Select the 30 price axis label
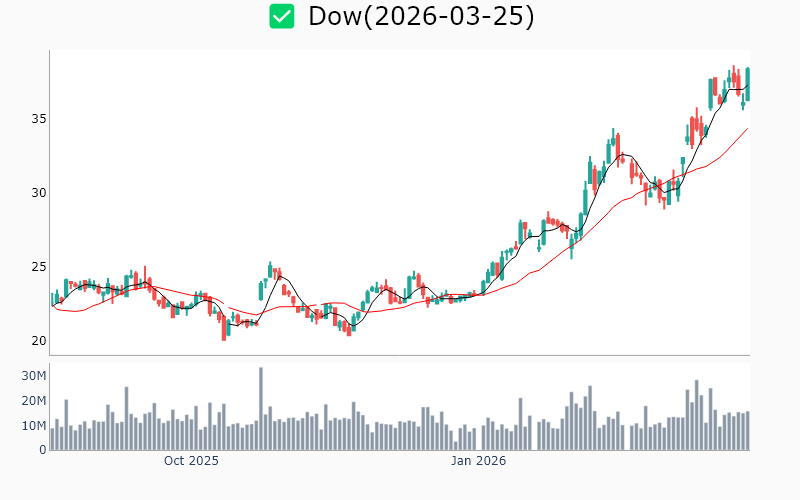800x500 pixels. tap(38, 193)
